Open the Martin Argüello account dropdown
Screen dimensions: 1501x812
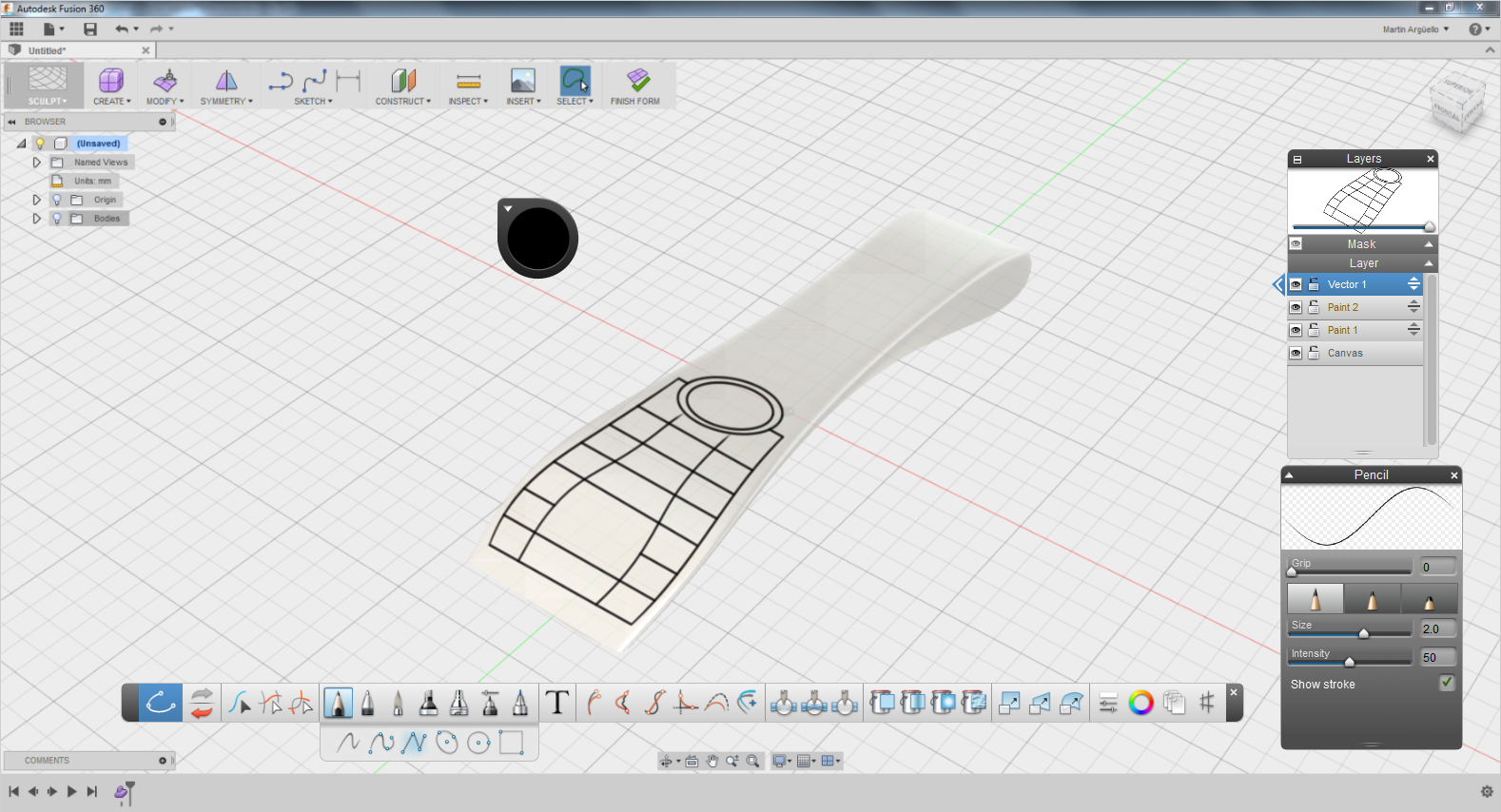point(1415,29)
